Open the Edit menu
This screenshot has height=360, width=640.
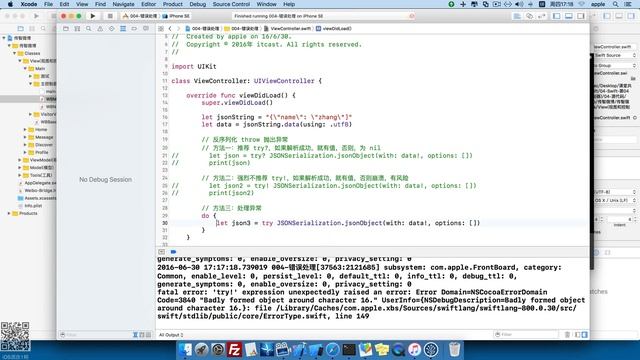[x=64, y=4]
